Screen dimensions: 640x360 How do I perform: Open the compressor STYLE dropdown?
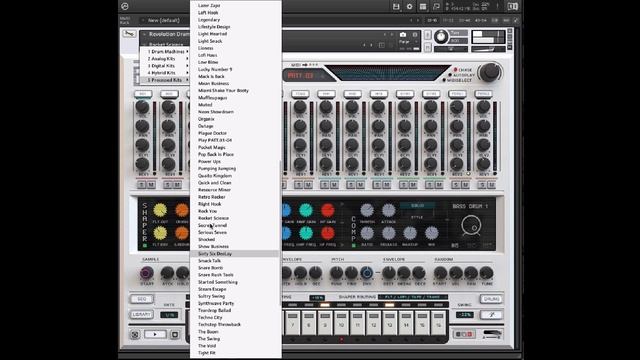pyautogui.click(x=417, y=206)
